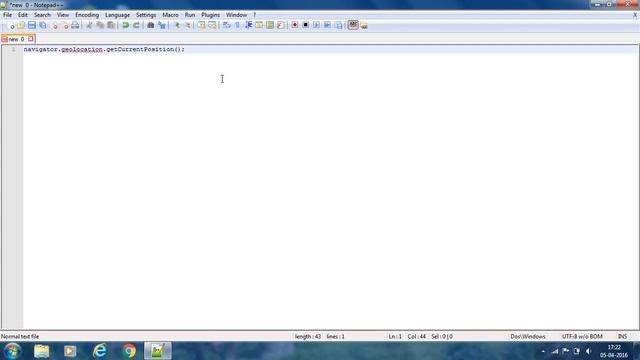Image resolution: width=640 pixels, height=360 pixels.
Task: Toggle word wrap in the toolbar
Action: (227, 25)
